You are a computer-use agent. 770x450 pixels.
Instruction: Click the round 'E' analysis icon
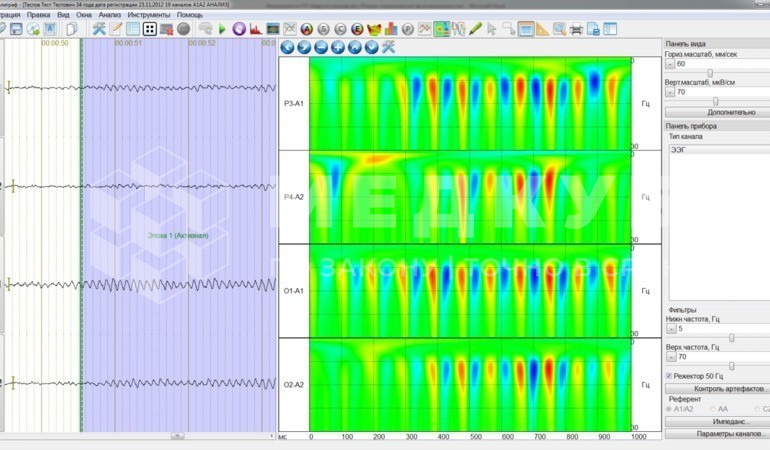coord(357,29)
